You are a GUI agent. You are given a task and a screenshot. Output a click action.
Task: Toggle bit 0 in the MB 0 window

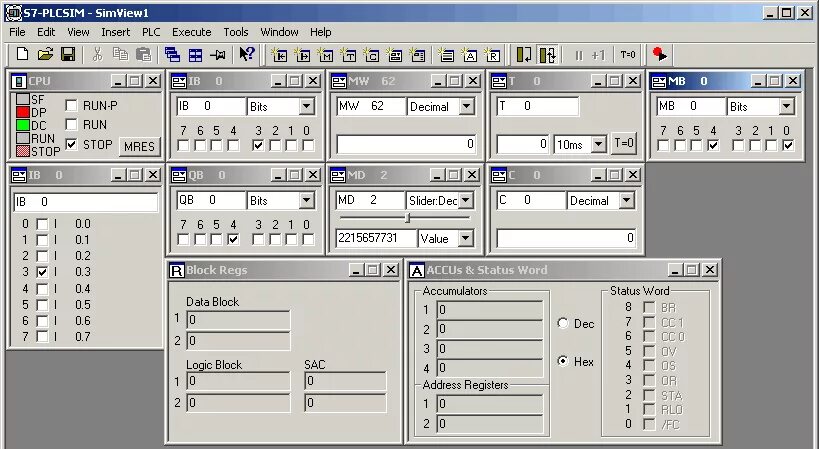tap(788, 146)
